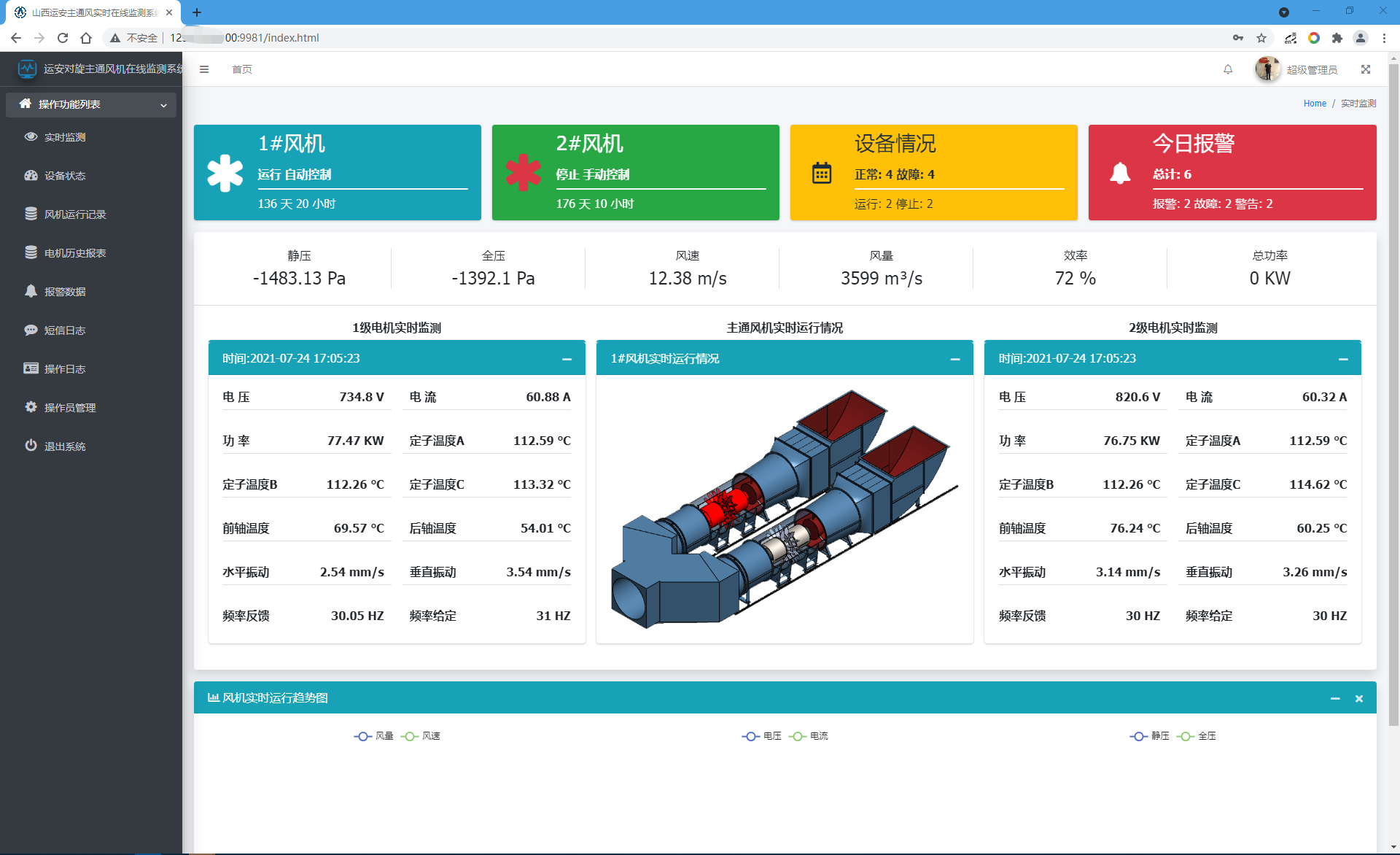Collapse 1级电机 monitoring panel
Screen dimensions: 1400x855
[x=567, y=359]
